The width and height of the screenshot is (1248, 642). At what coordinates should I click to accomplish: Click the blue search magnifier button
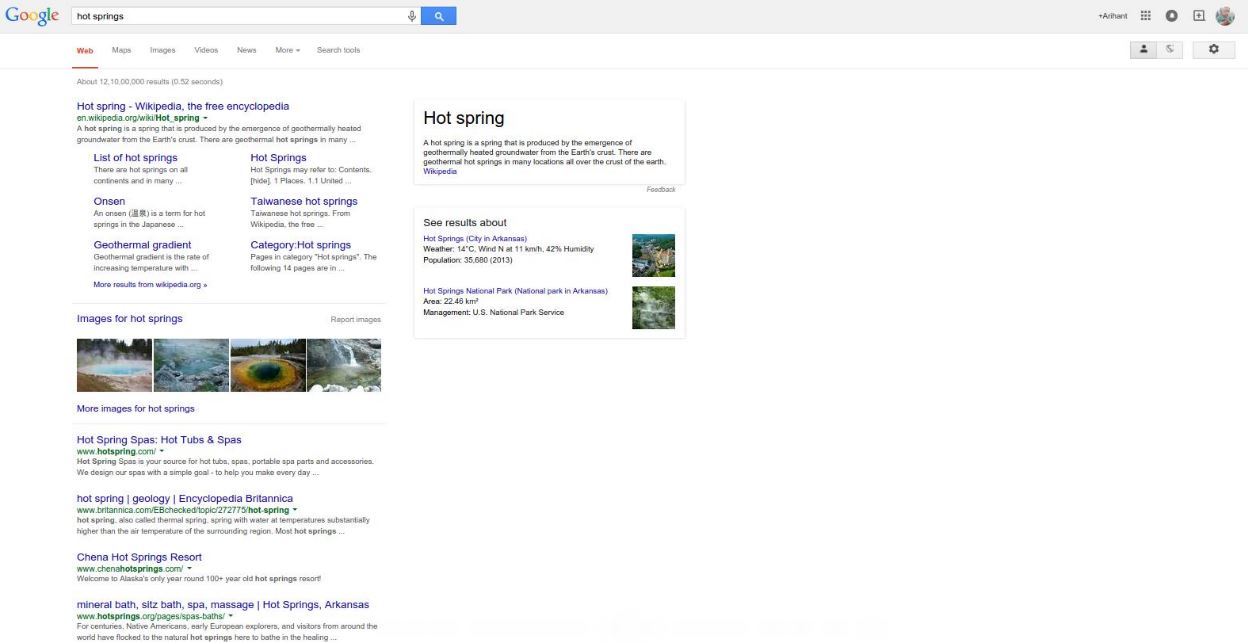(438, 15)
